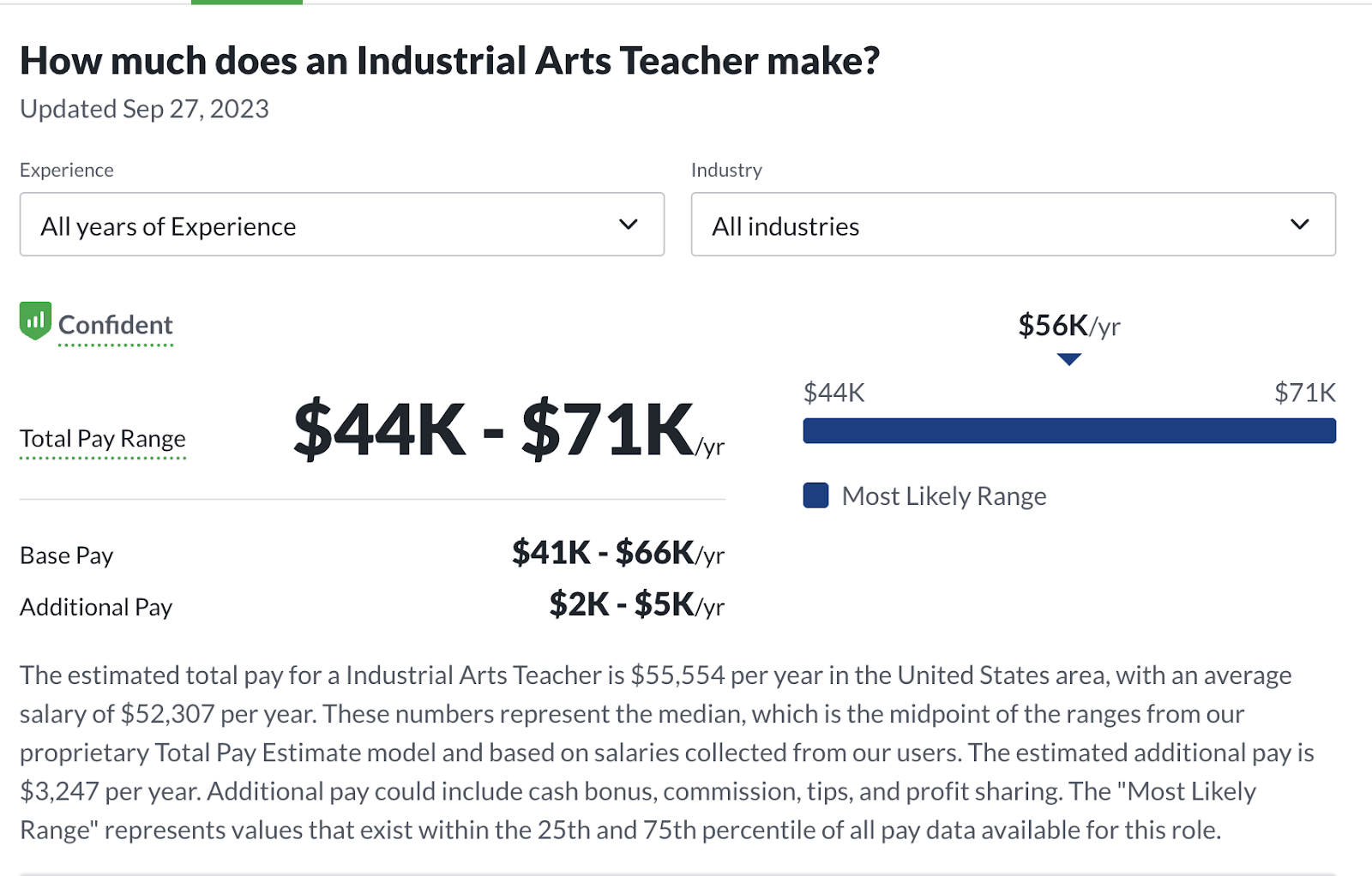1372x876 pixels.
Task: Click the green active tab indicator at top
Action: point(247,3)
